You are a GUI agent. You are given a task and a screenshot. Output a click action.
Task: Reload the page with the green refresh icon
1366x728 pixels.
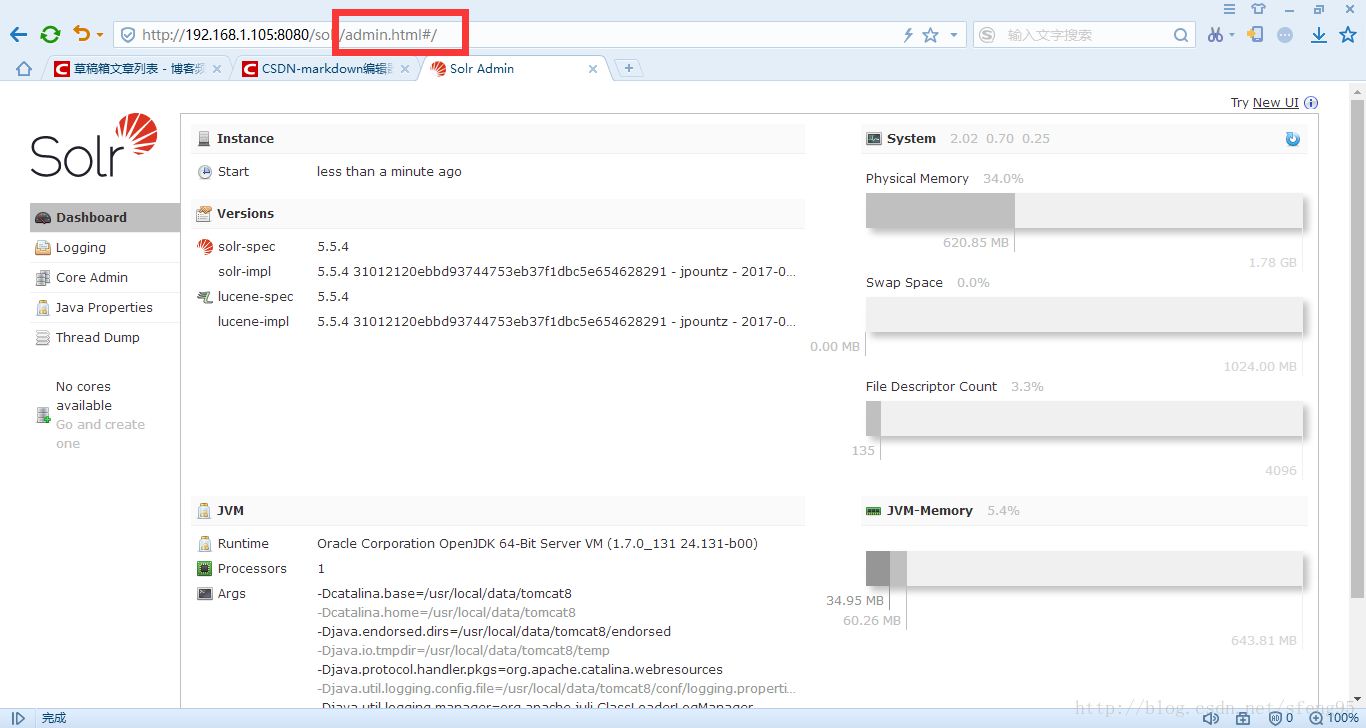[50, 35]
